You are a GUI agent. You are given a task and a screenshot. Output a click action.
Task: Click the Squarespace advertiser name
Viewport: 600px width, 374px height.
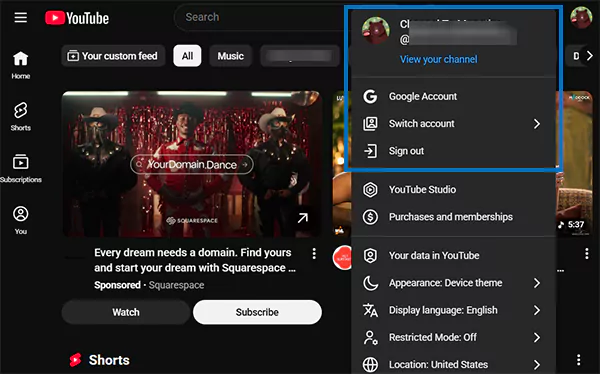(x=176, y=285)
